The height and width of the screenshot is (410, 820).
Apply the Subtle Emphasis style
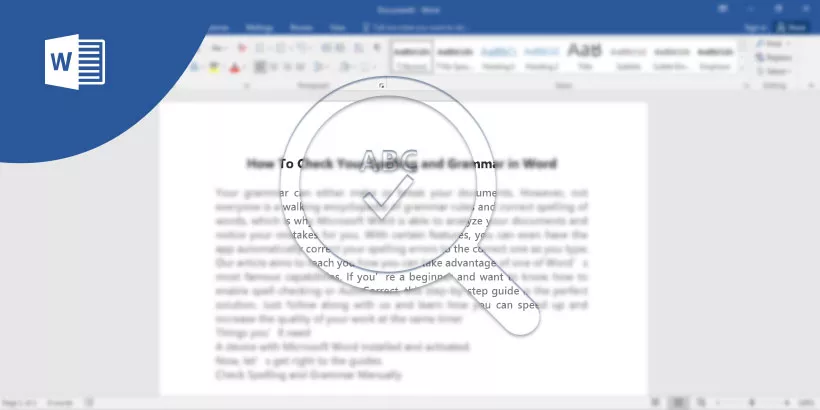coord(671,56)
